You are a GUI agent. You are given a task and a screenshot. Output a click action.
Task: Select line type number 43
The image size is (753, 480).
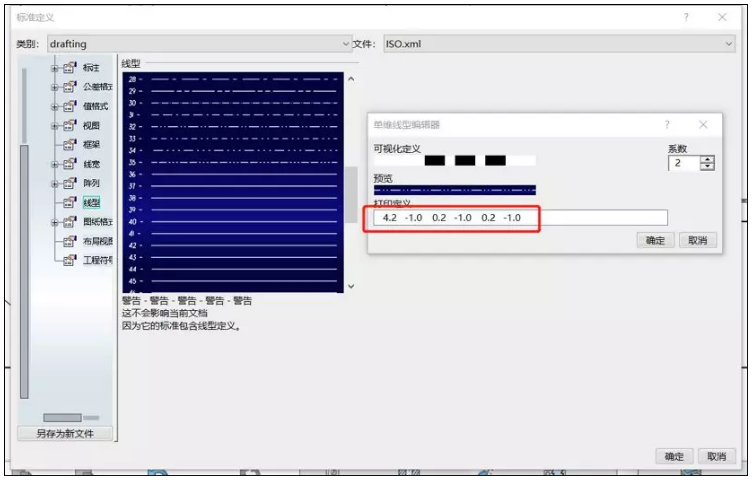pos(233,257)
